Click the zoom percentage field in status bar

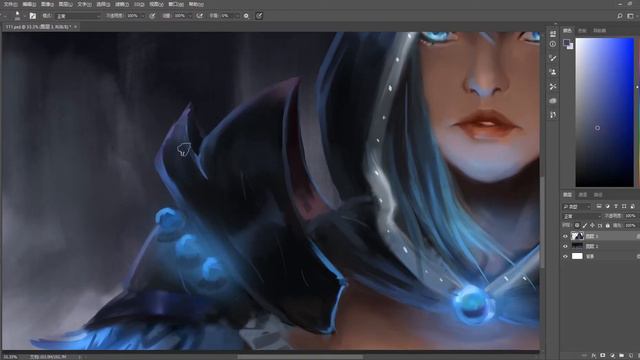[x=11, y=357]
